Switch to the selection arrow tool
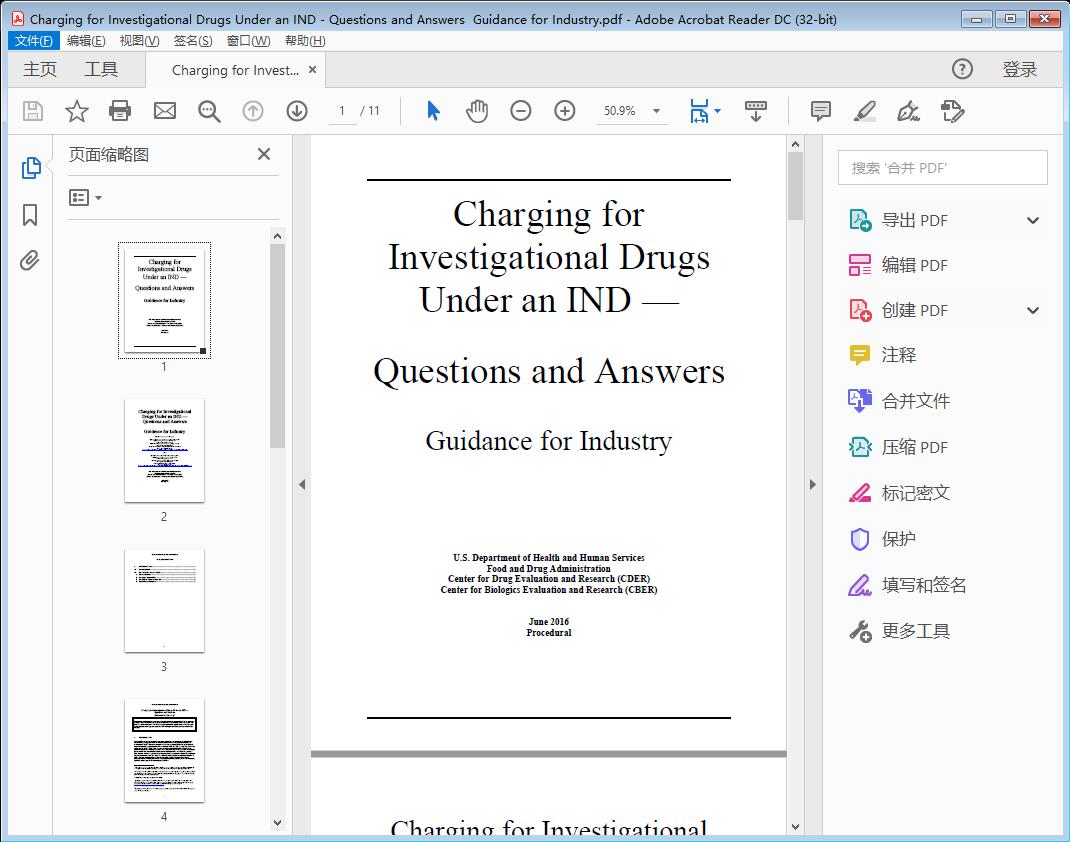The width and height of the screenshot is (1070, 842). 433,111
